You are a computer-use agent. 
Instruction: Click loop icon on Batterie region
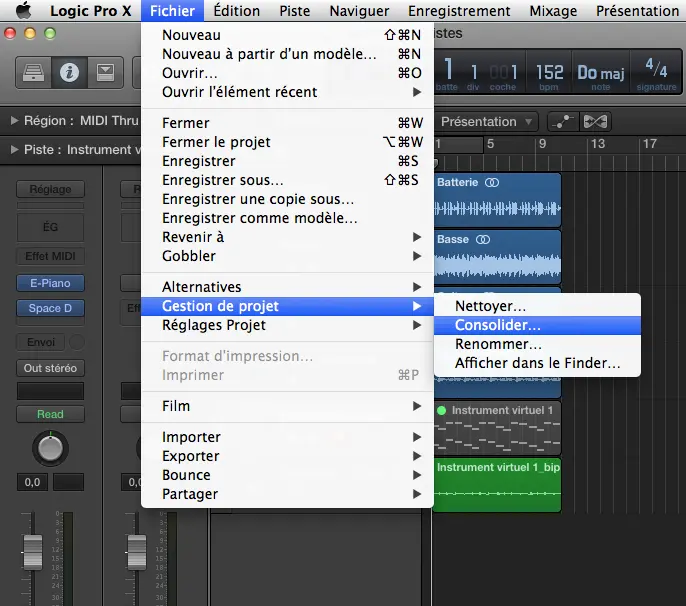491,183
